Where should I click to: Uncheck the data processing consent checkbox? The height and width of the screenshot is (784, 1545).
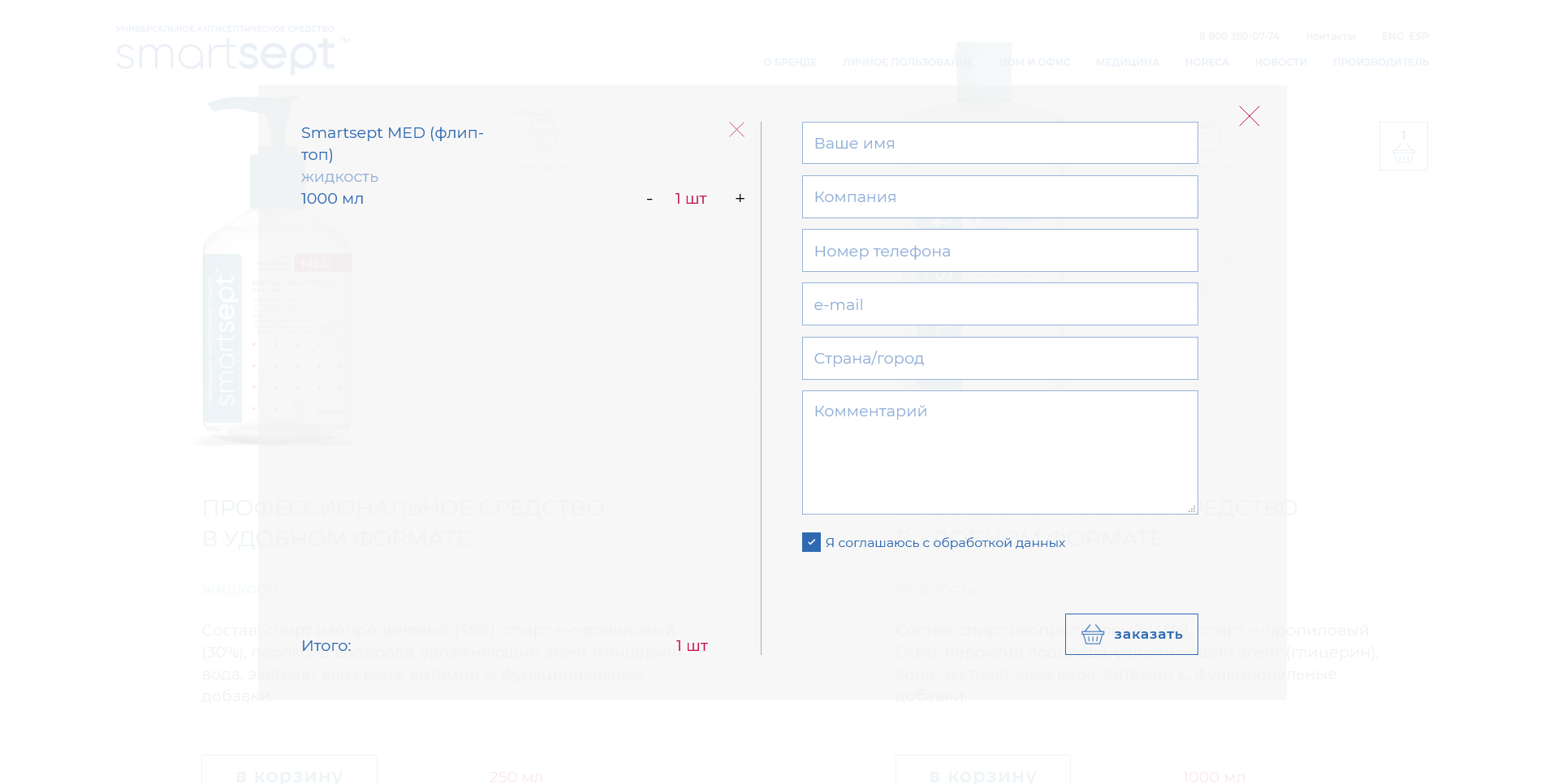(x=811, y=542)
